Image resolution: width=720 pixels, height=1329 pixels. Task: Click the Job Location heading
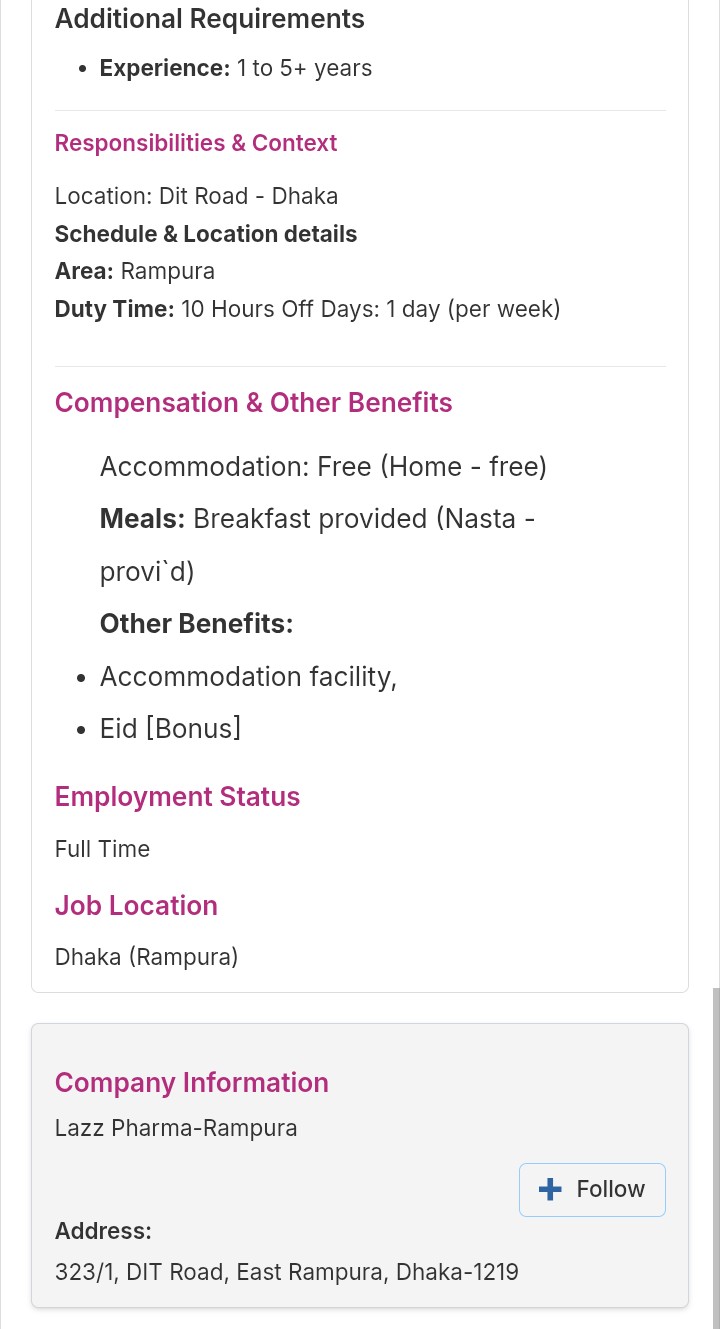tap(136, 905)
